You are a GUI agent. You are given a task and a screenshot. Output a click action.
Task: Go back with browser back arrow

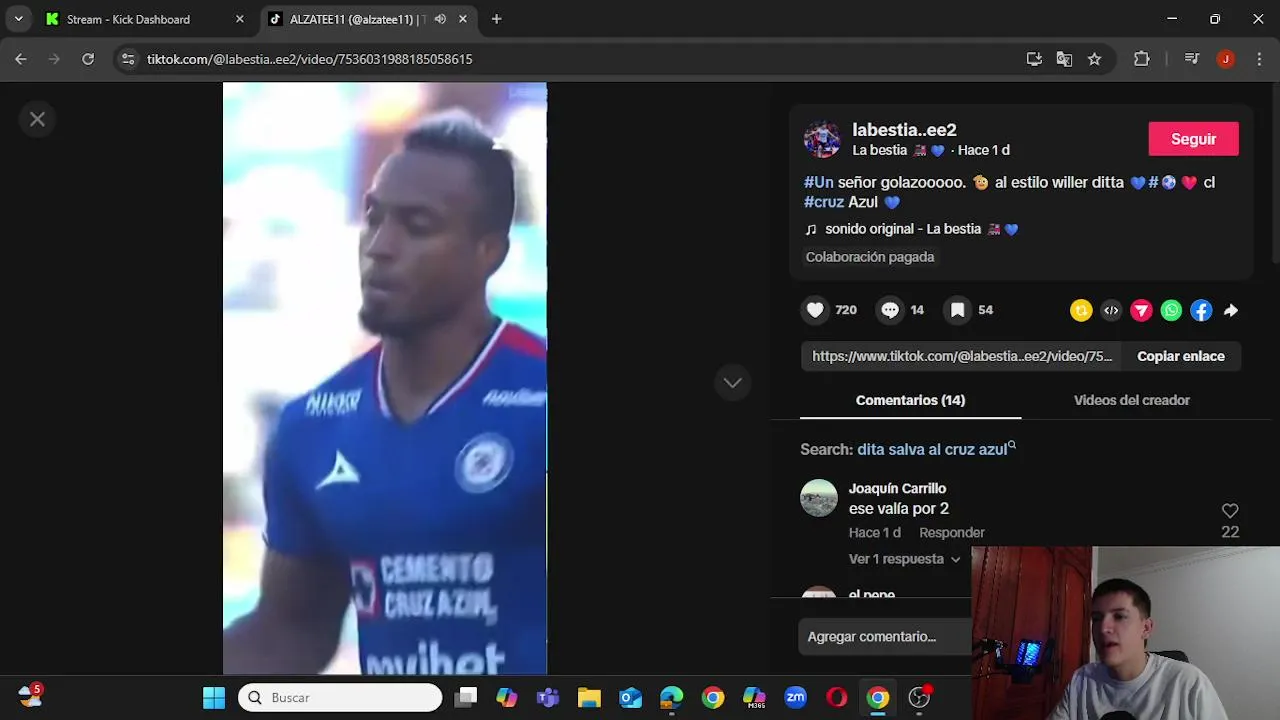coord(21,59)
